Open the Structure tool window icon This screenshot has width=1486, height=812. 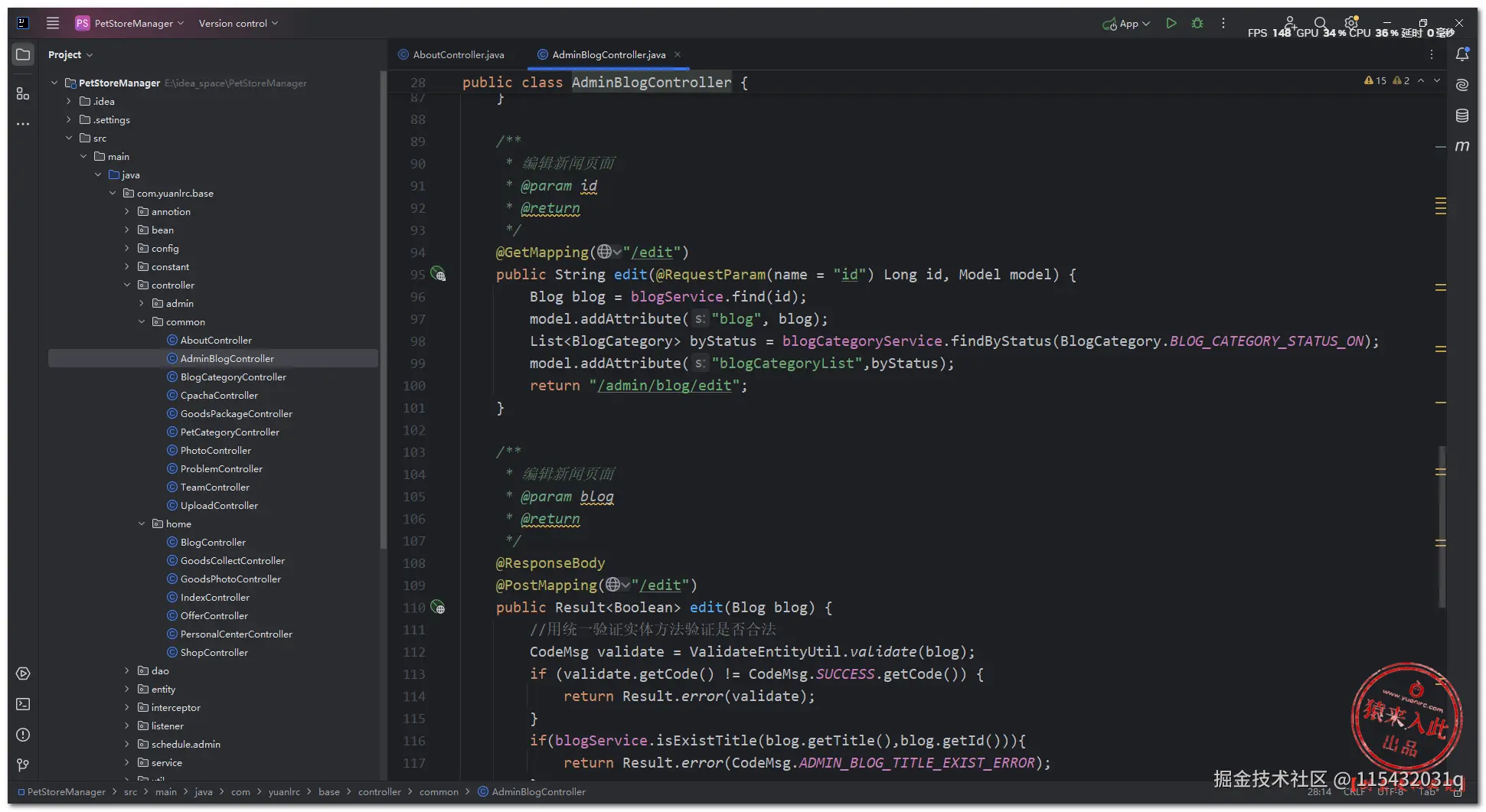tap(23, 93)
